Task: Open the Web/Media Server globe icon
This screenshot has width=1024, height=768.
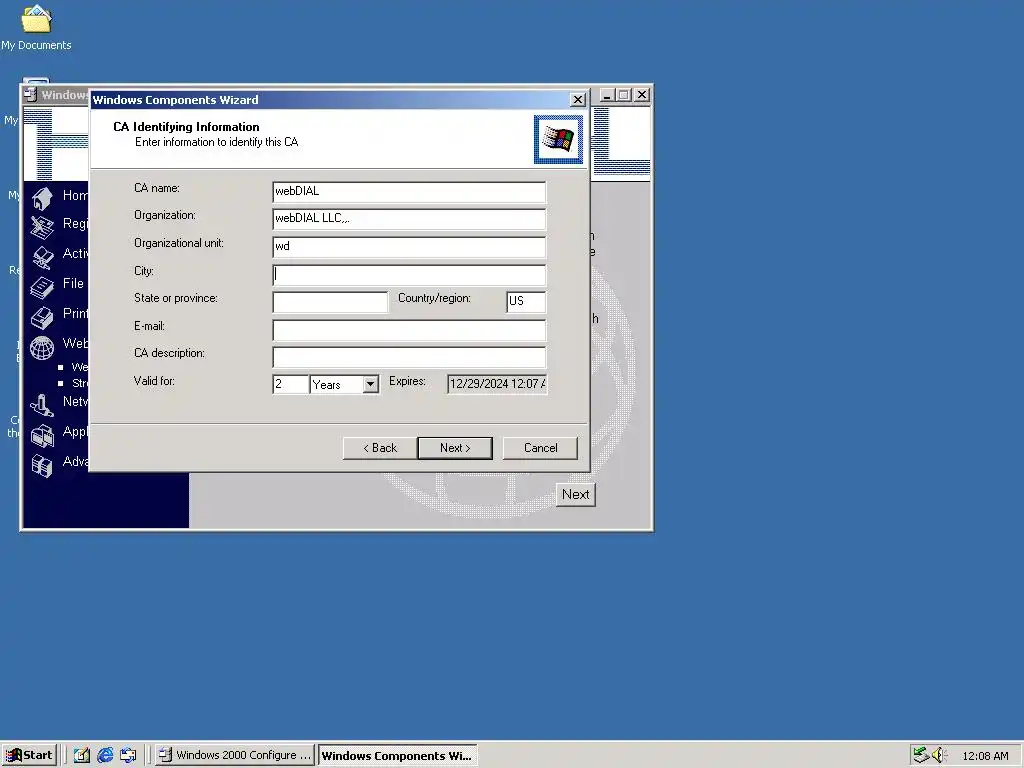Action: point(42,347)
